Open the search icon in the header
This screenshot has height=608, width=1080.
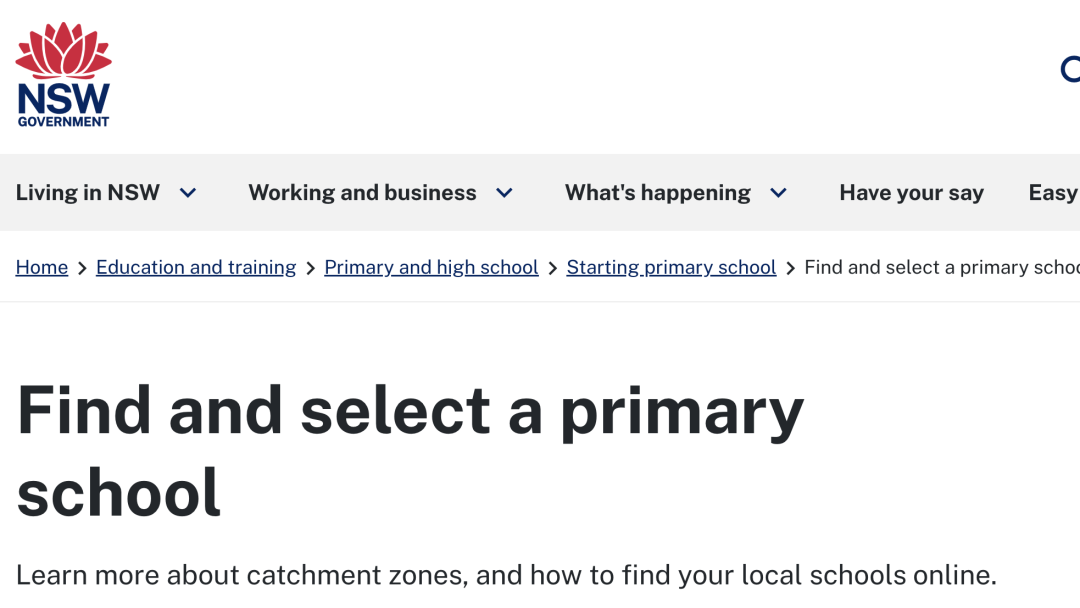click(x=1070, y=69)
